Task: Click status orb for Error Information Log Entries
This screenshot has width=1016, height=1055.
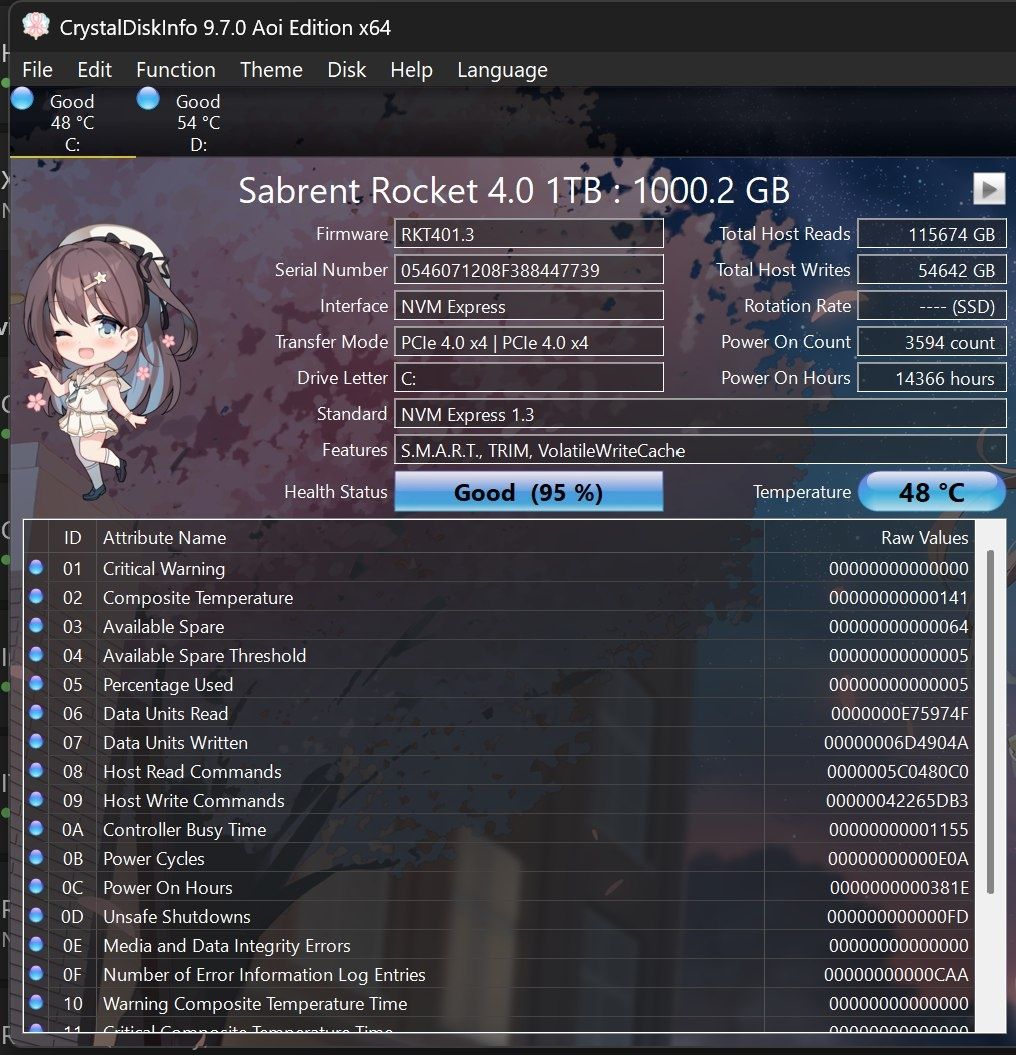Action: (36, 973)
